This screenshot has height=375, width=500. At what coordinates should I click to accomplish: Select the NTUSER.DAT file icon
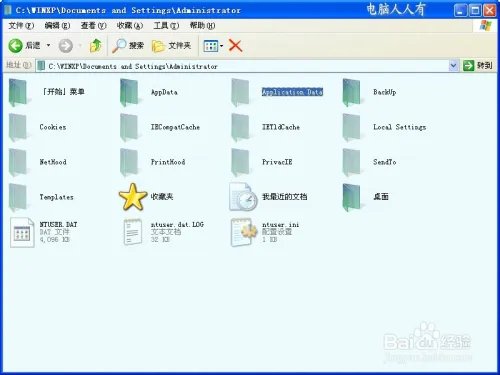(x=22, y=232)
